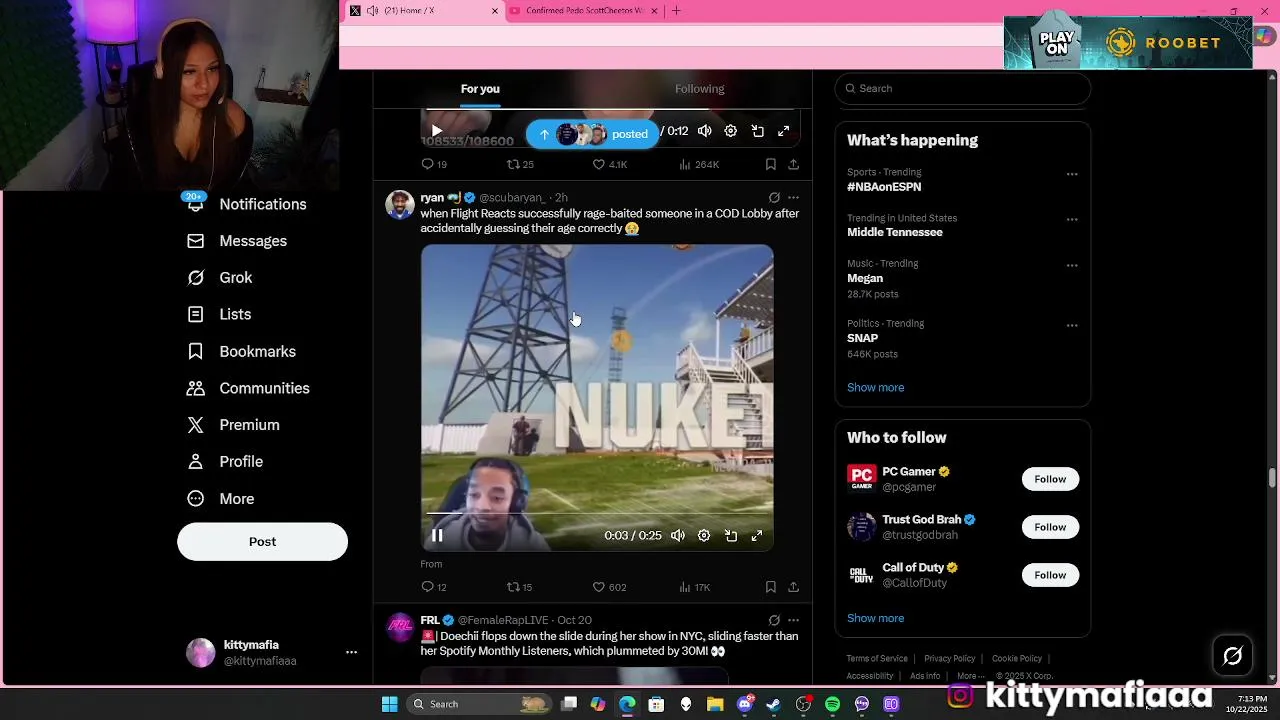Screen dimensions: 1280x720
Task: Repost ryan's post with 15 reposts
Action: tap(519, 587)
